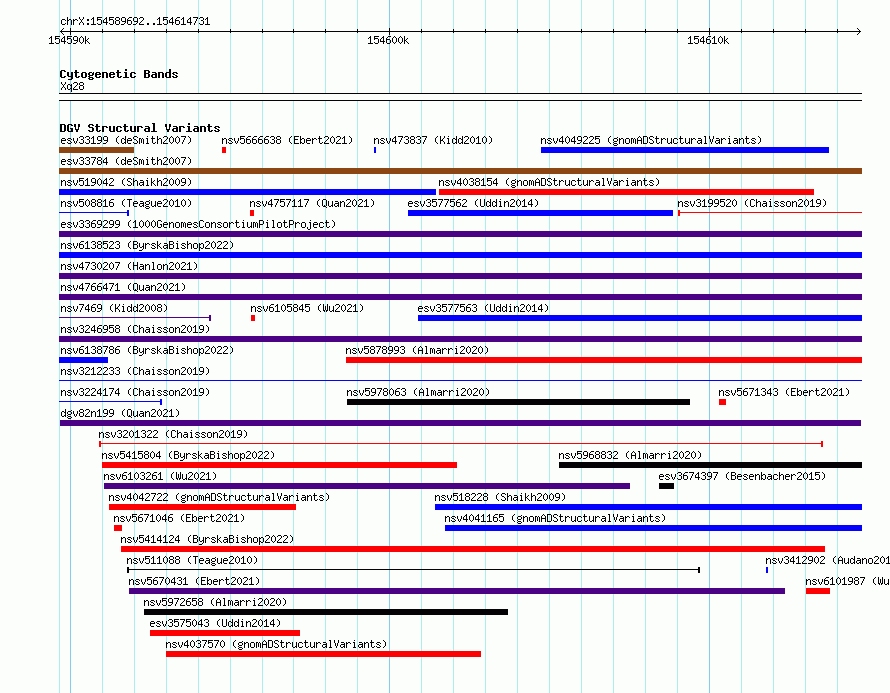890x693 pixels.
Task: Click nsv4042722 (gnomADStructuralVariants) label
Action: 219,497
